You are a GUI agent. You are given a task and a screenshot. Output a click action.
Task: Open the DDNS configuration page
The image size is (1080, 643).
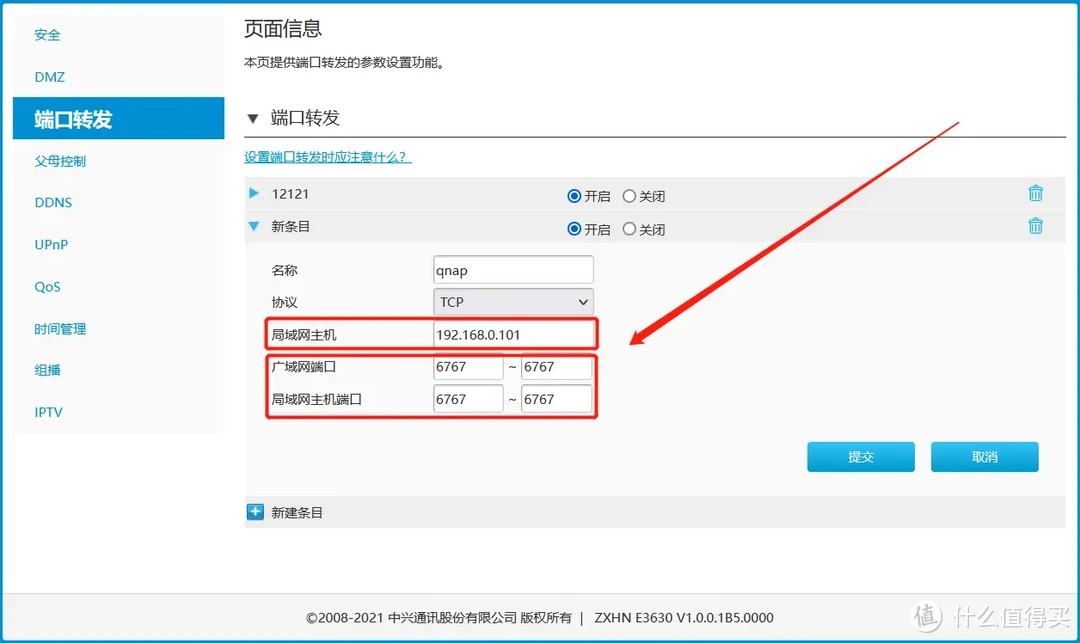(52, 202)
